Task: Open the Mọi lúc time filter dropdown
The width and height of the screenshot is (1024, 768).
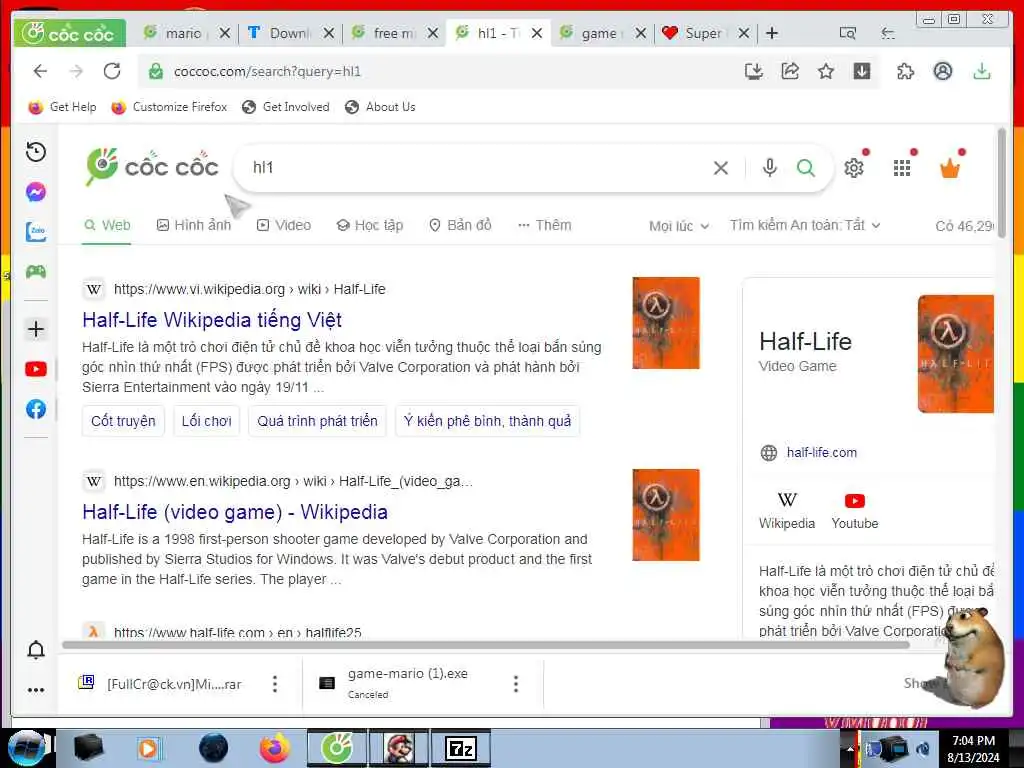Action: coord(679,226)
